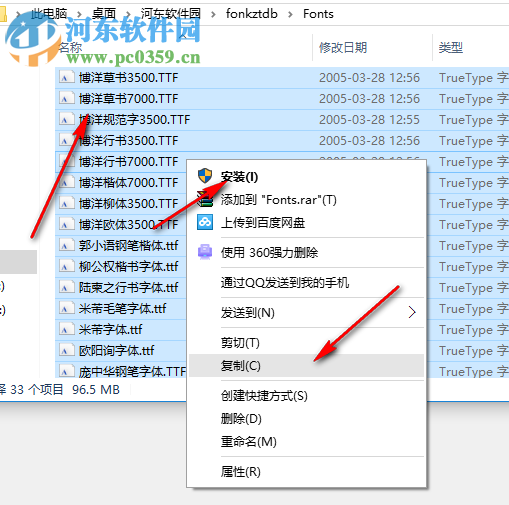Click the font file icon of 米芾毛笔字体.ttf
This screenshot has height=505, width=509.
pyautogui.click(x=67, y=308)
